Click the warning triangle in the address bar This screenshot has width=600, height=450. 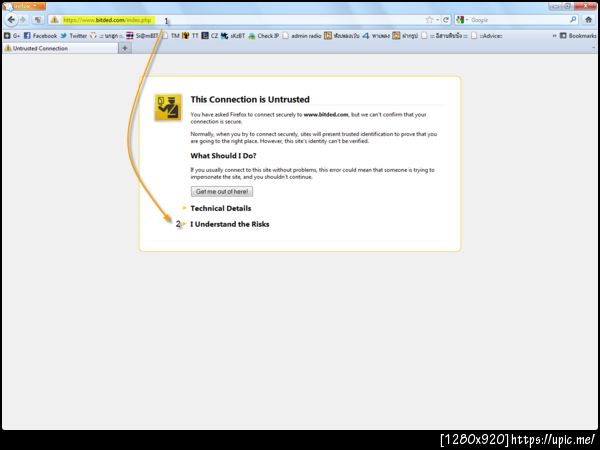tap(55, 20)
